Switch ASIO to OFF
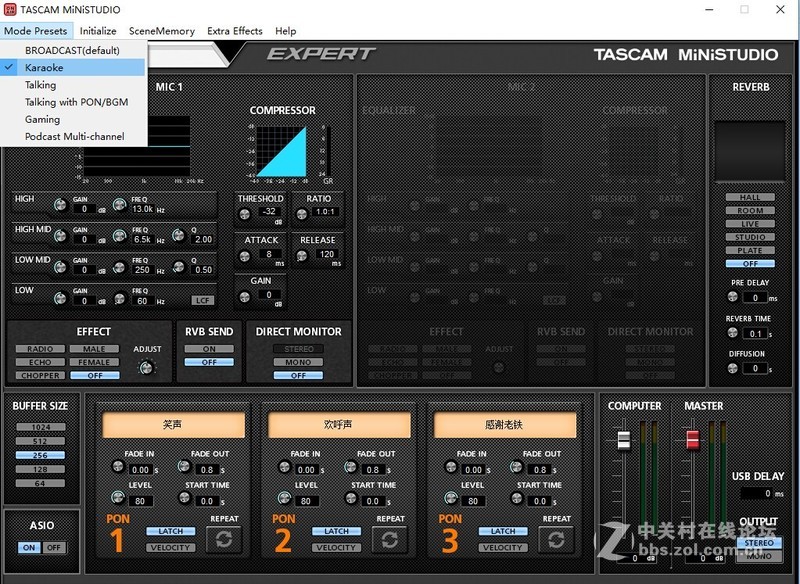The width and height of the screenshot is (800, 584). coord(53,547)
